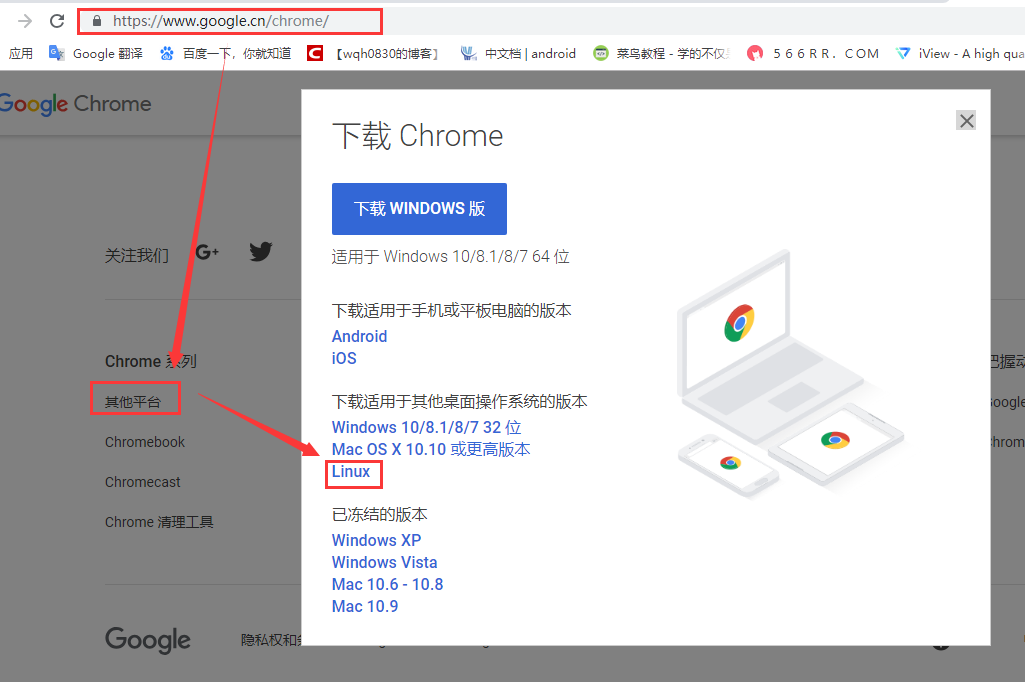The height and width of the screenshot is (682, 1025).
Task: Click the Google+ icon next to 关注我们
Action: coord(207,252)
